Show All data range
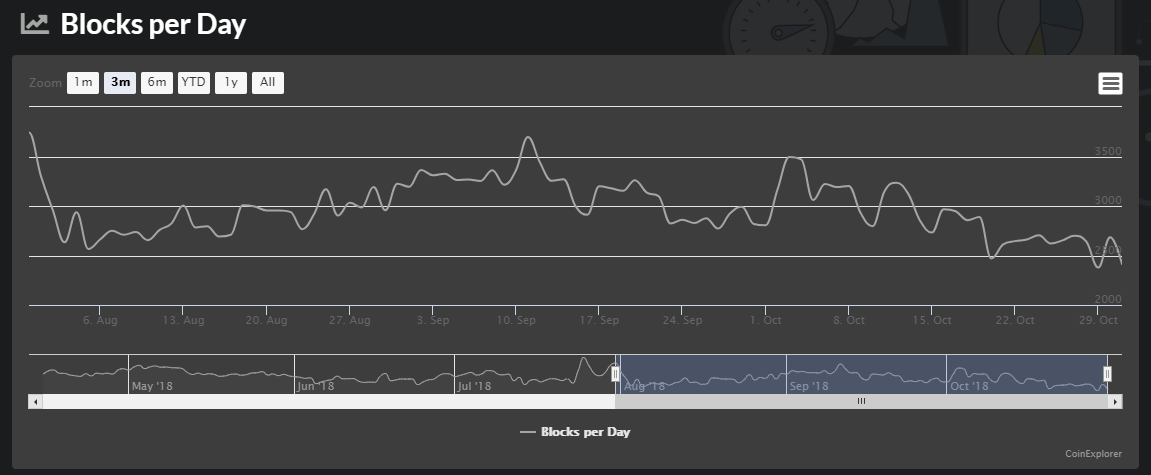Image resolution: width=1151 pixels, height=475 pixels. click(268, 83)
